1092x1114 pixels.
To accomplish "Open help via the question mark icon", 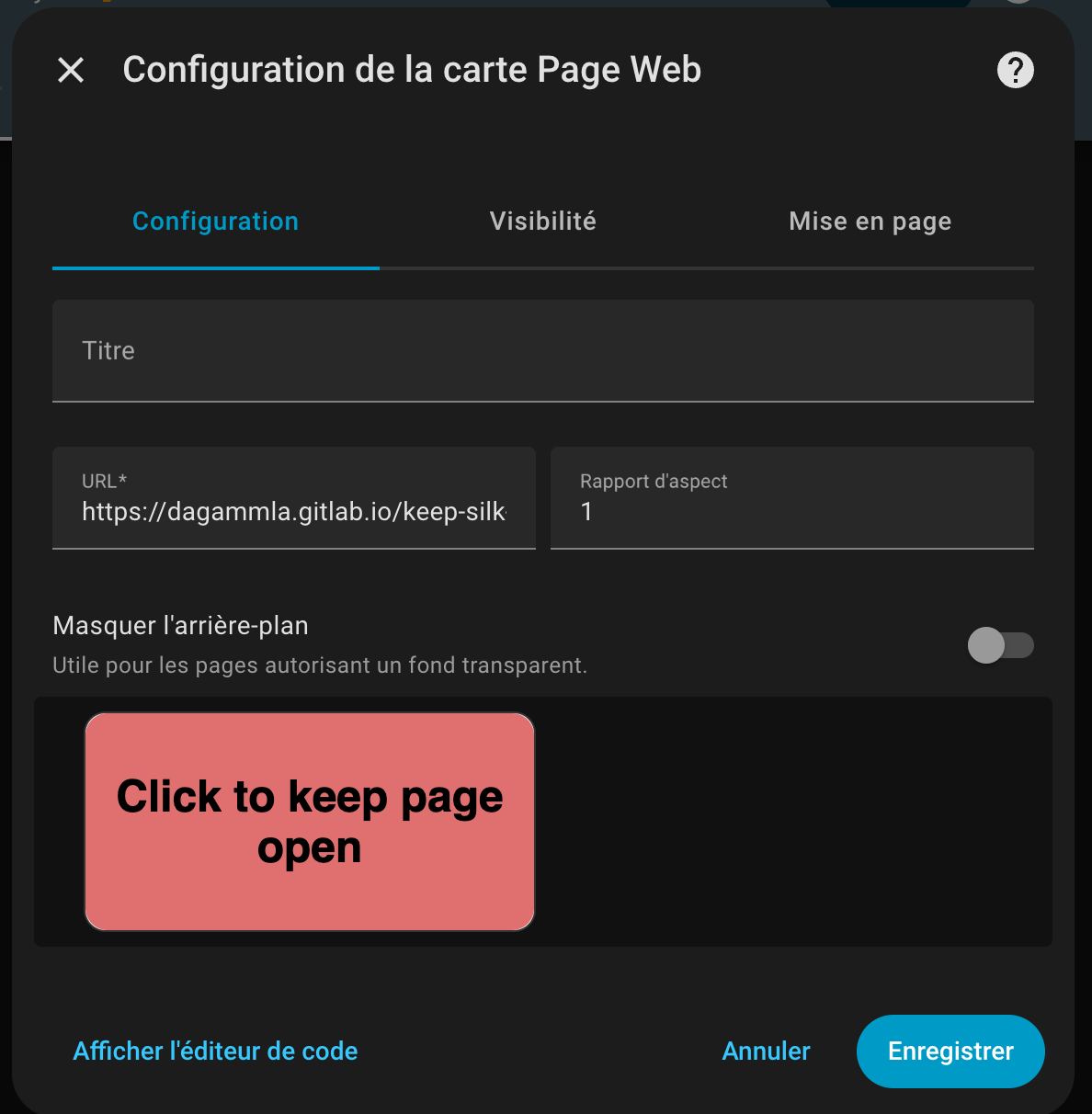I will [x=1015, y=70].
